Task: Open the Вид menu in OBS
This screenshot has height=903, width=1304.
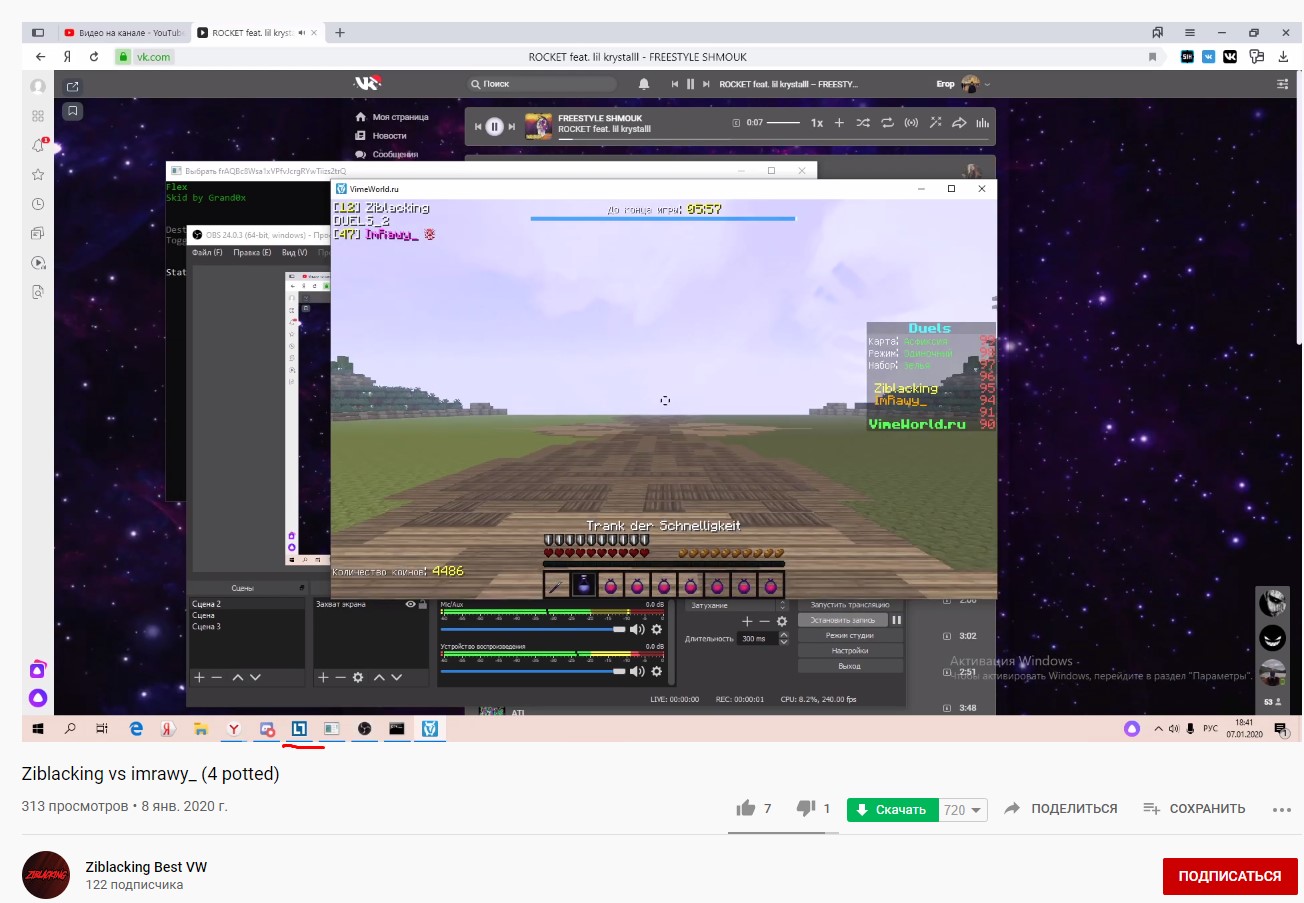Action: click(294, 252)
